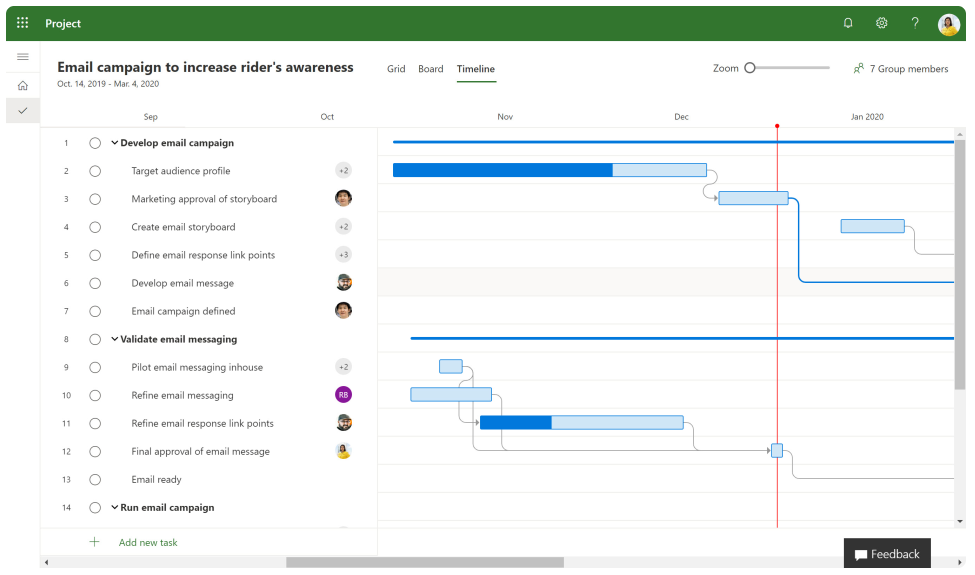Open assignee avatar for Refine email response link points
975x575 pixels.
[x=343, y=423]
